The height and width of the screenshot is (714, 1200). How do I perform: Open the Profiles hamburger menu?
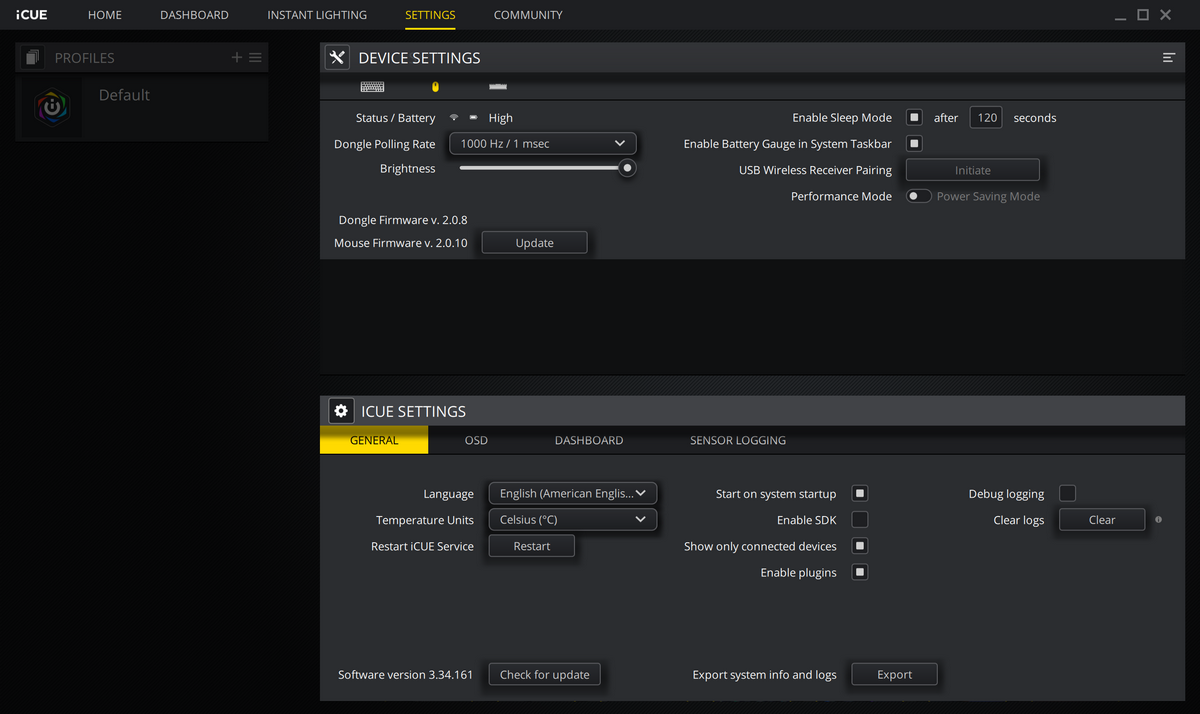pyautogui.click(x=256, y=58)
